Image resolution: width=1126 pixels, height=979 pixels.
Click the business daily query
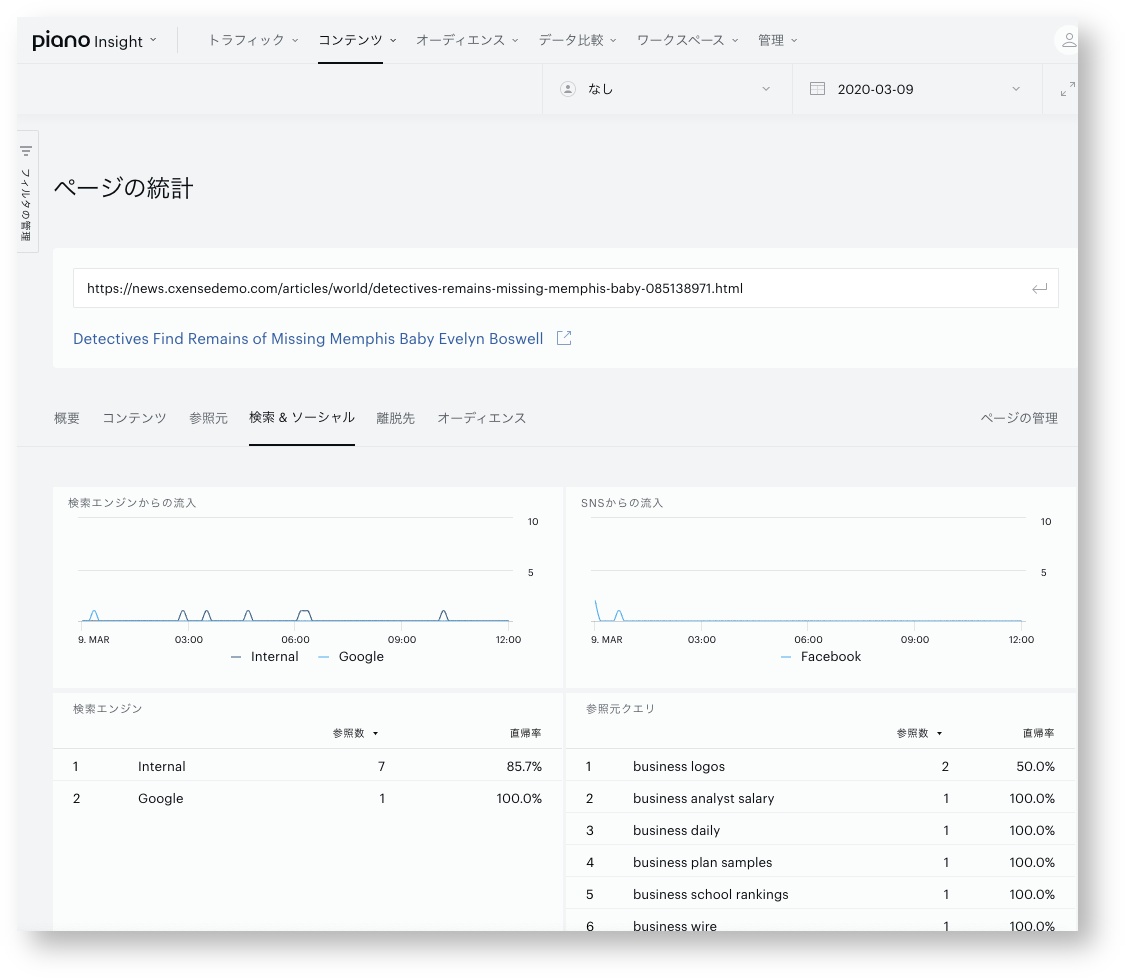pyautogui.click(x=676, y=830)
